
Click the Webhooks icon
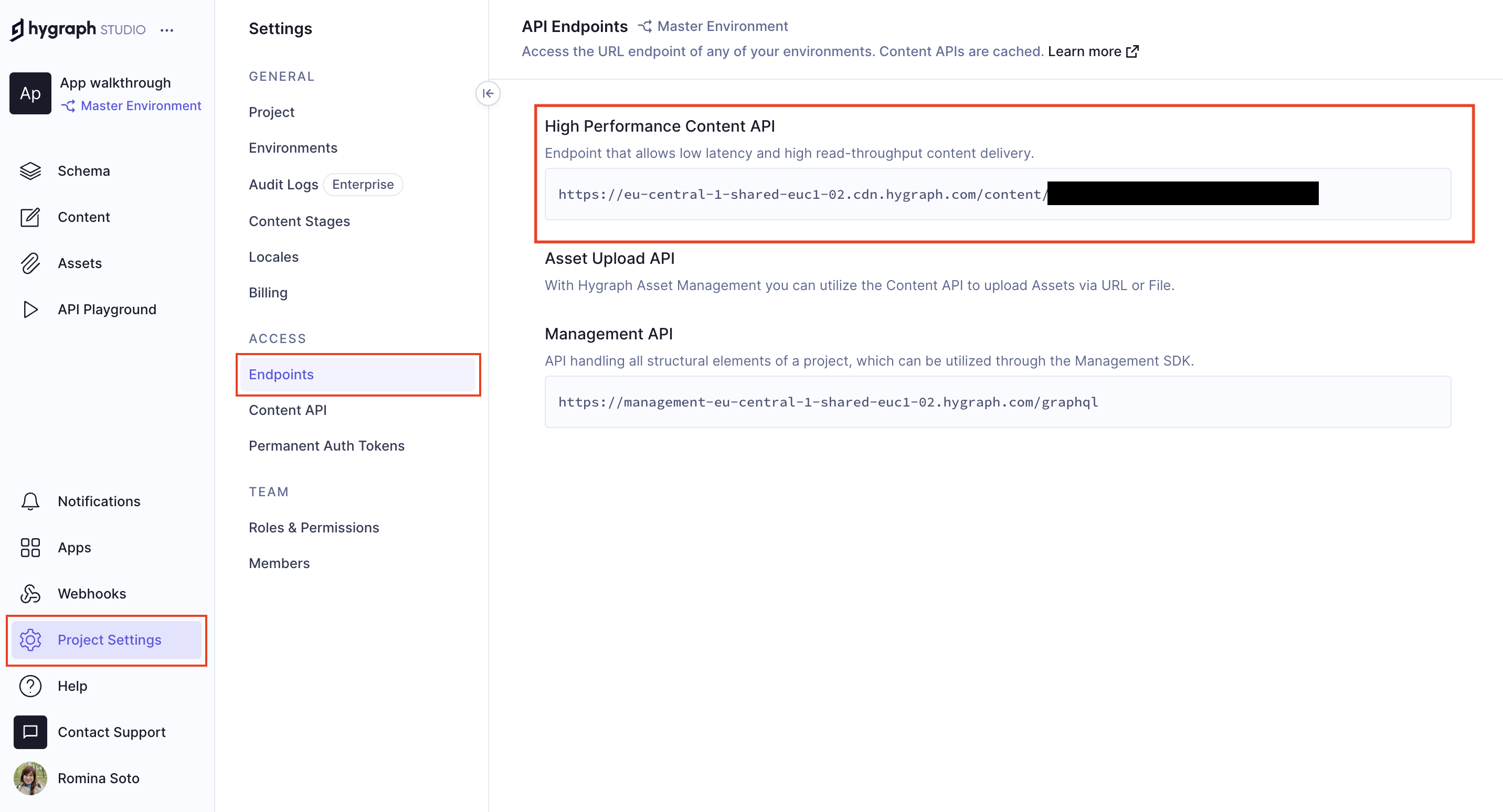(x=31, y=593)
